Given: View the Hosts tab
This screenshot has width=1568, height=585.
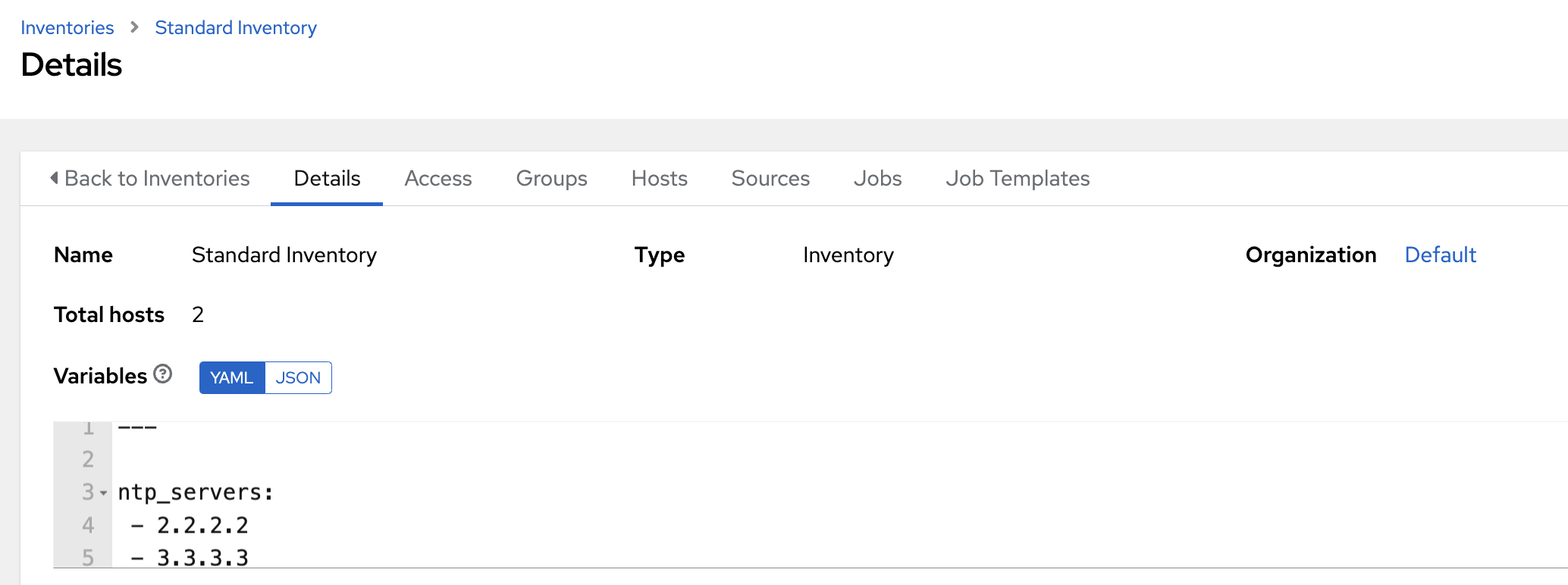Looking at the screenshot, I should pos(658,178).
